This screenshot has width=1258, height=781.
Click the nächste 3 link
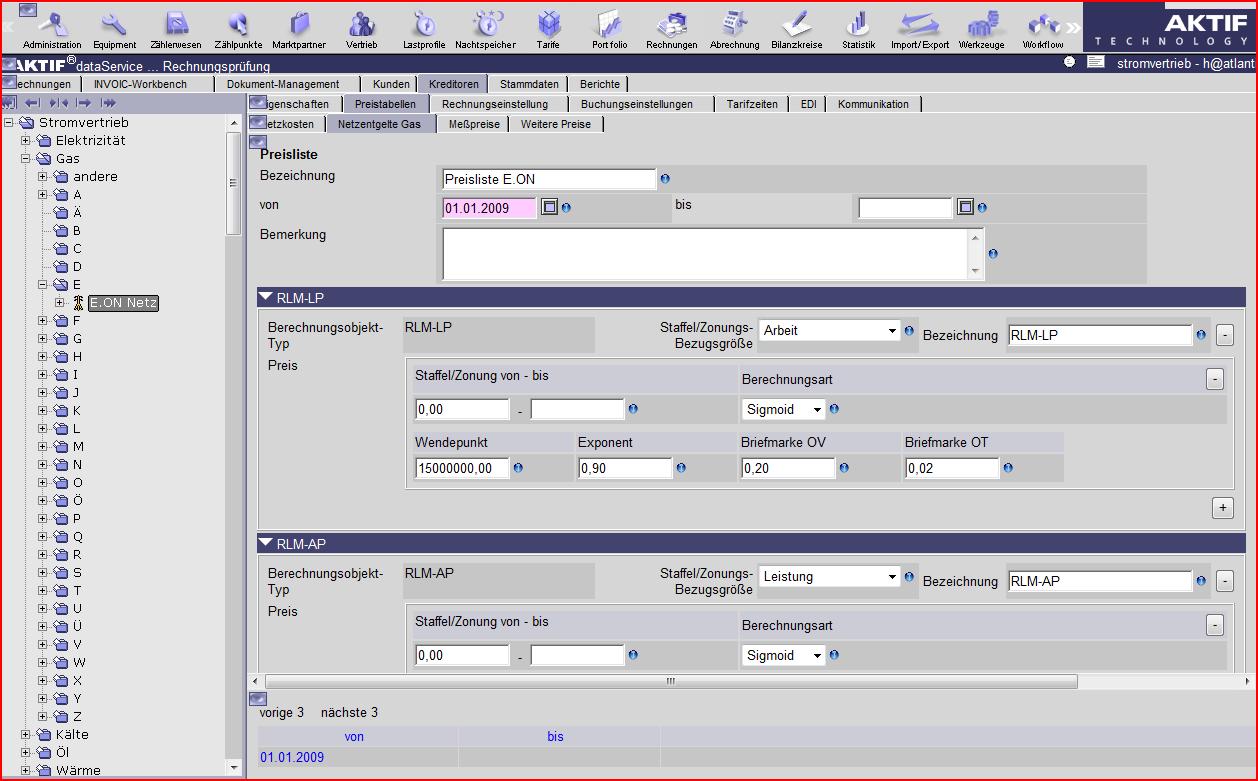[x=349, y=713]
